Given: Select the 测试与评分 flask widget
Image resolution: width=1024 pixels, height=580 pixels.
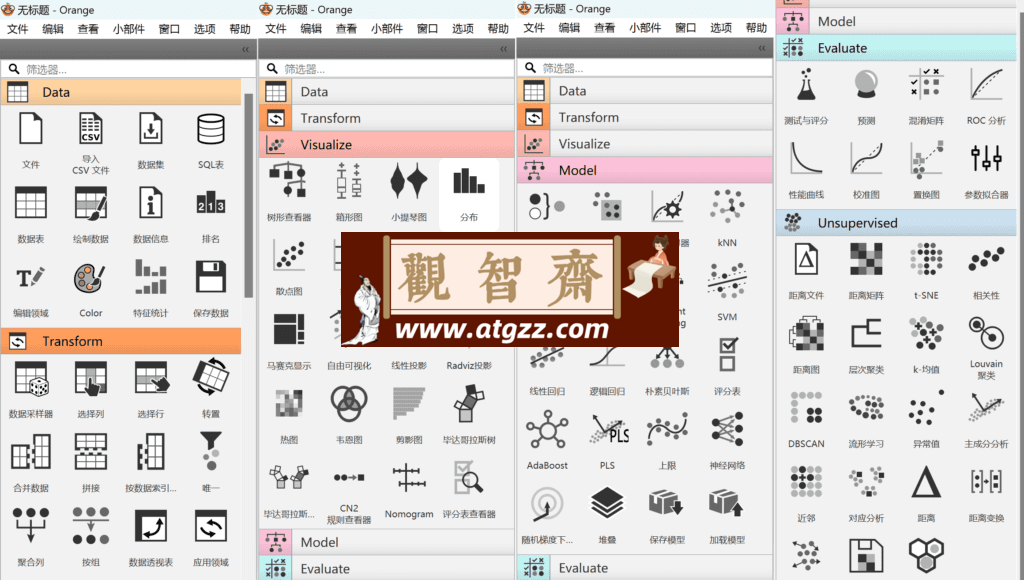Looking at the screenshot, I should pyautogui.click(x=806, y=84).
